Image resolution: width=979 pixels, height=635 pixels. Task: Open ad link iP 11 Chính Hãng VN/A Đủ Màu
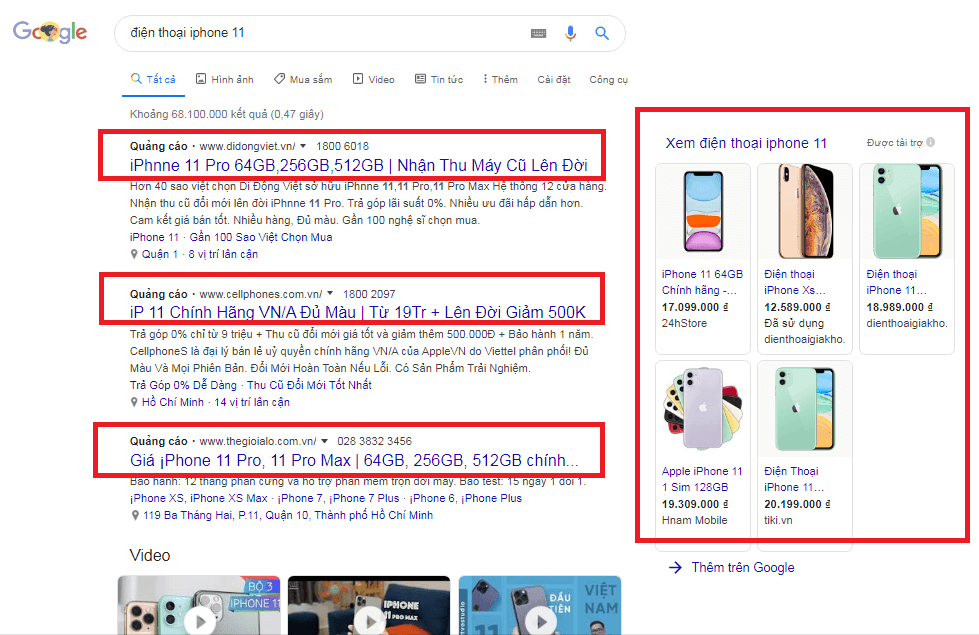tap(358, 312)
